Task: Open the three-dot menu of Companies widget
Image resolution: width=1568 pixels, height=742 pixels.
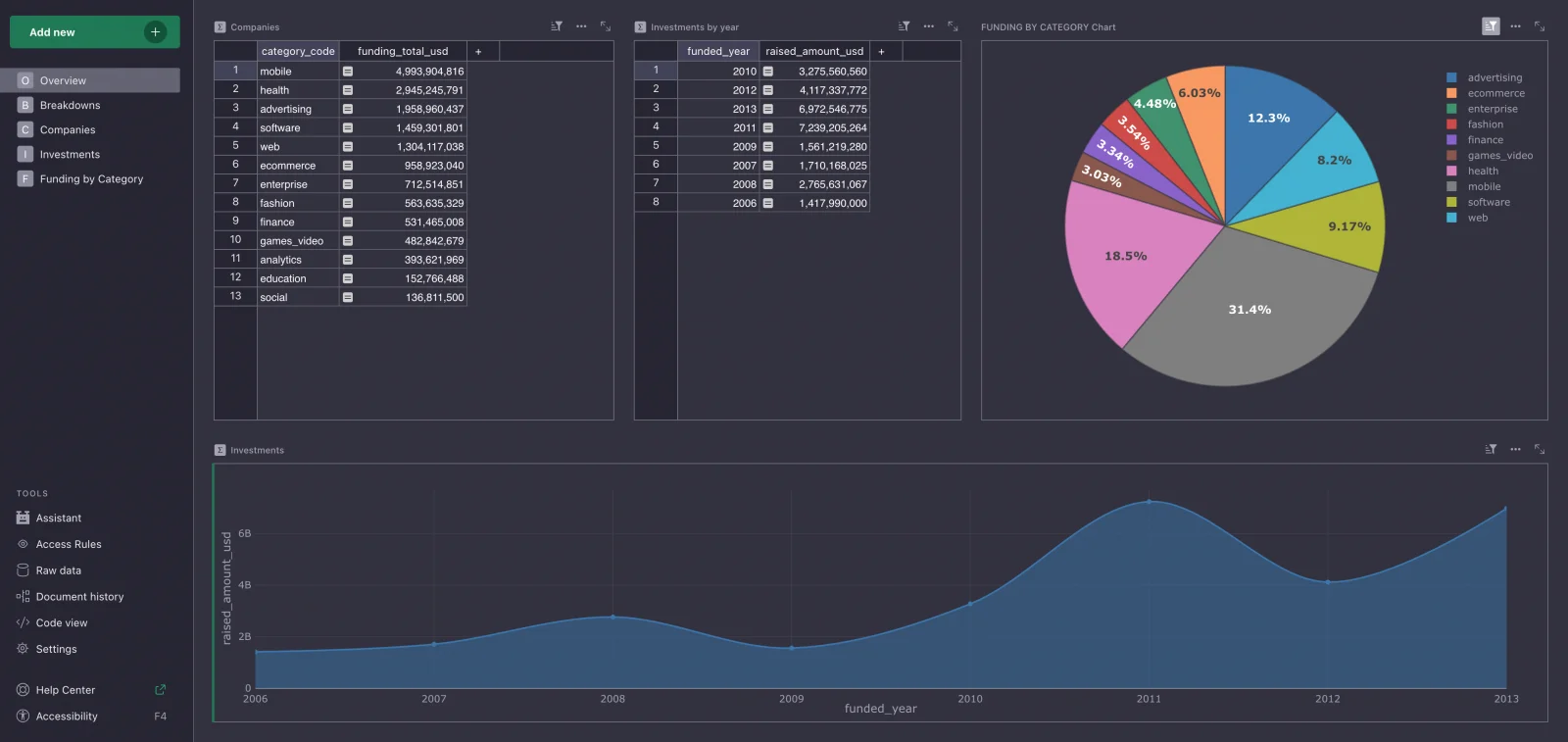Action: click(x=581, y=26)
